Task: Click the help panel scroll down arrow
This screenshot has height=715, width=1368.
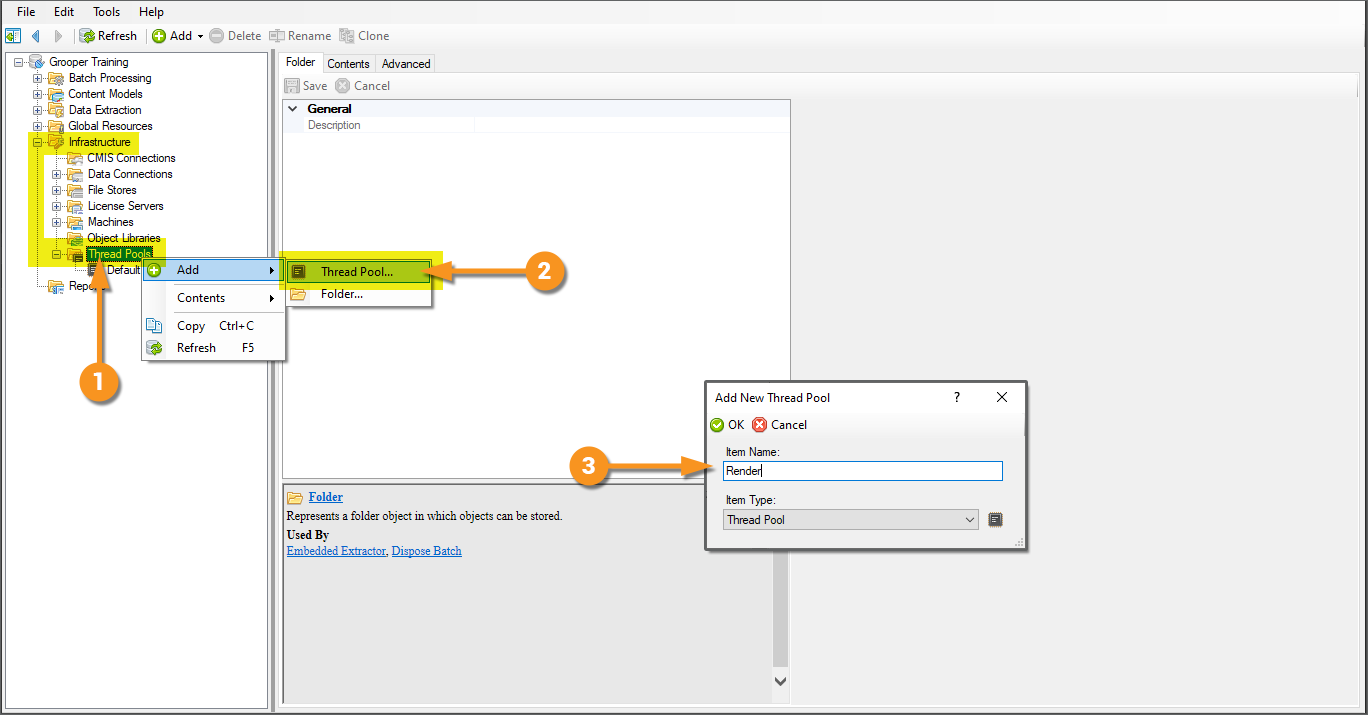Action: click(781, 681)
